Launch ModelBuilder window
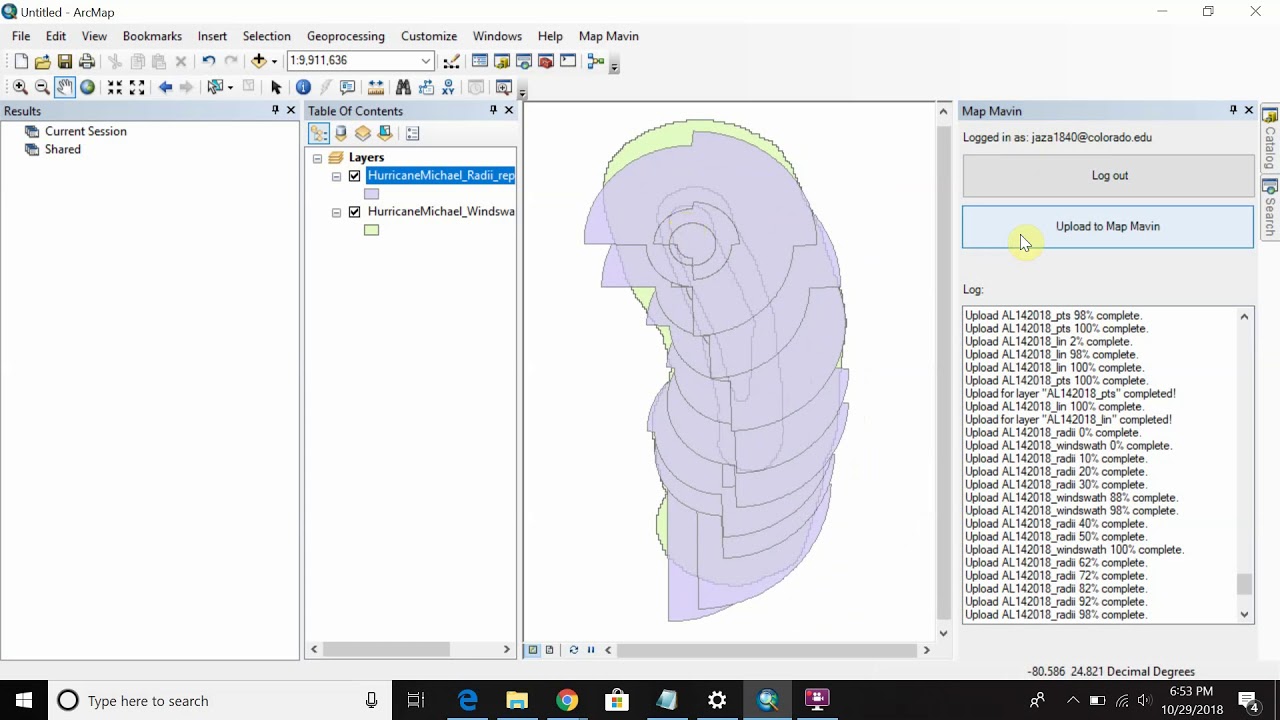This screenshot has width=1280, height=720. point(596,61)
